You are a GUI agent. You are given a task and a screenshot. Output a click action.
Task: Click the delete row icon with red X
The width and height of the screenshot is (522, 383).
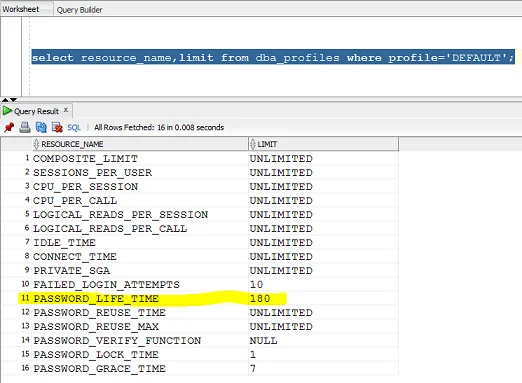tap(57, 127)
